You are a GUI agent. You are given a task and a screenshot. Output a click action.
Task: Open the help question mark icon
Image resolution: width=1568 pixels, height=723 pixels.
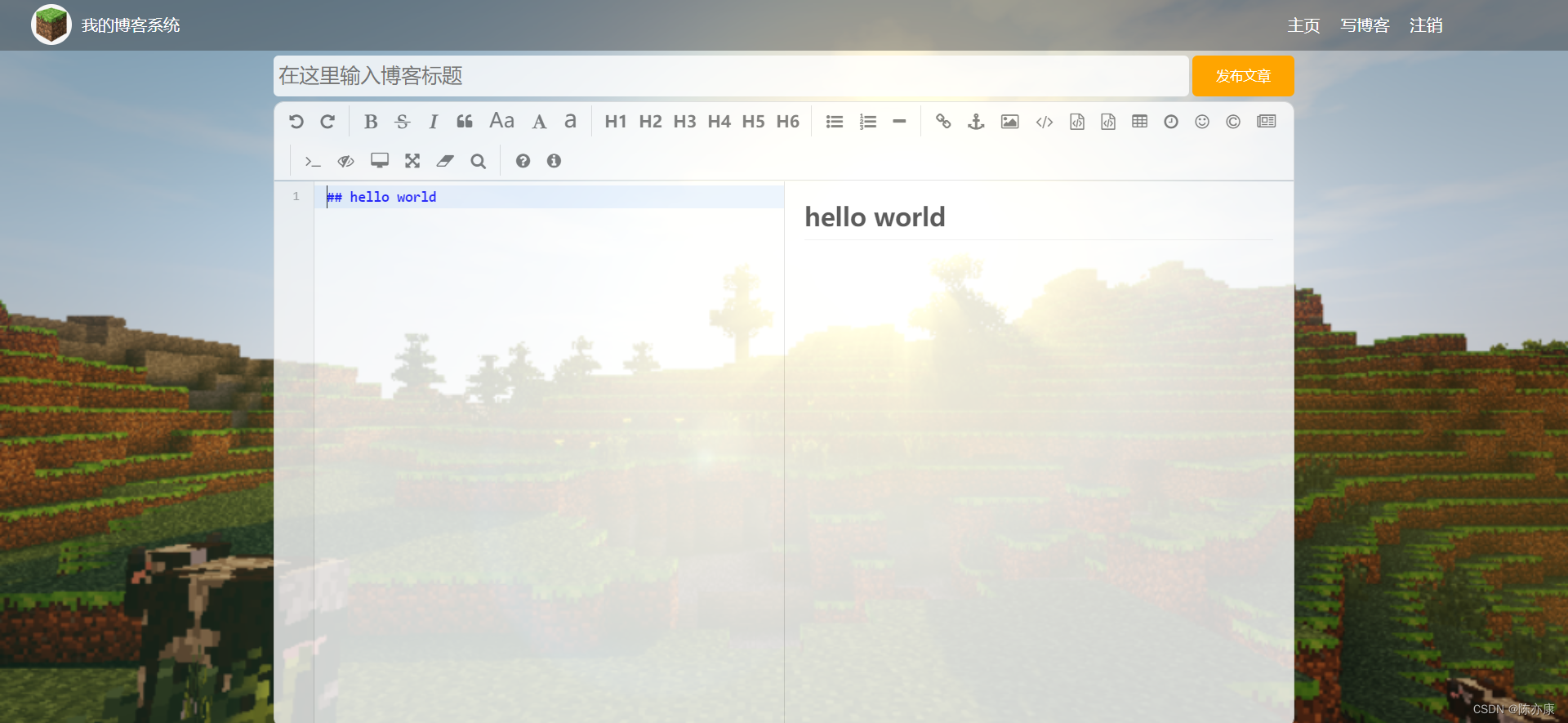tap(523, 161)
